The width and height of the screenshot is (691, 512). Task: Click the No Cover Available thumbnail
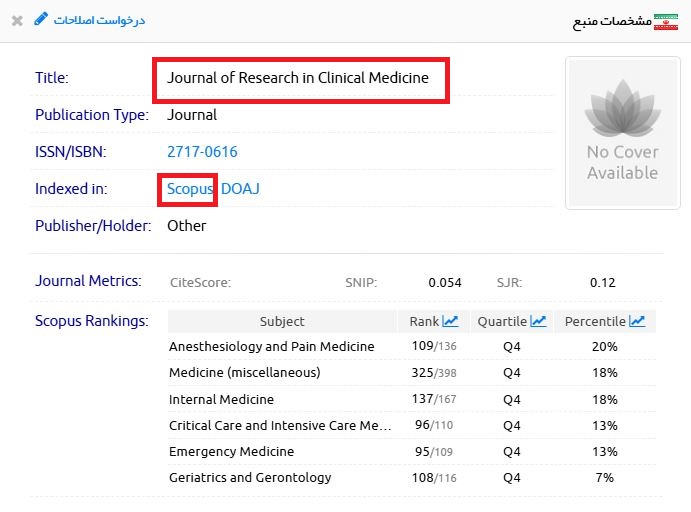tap(622, 133)
